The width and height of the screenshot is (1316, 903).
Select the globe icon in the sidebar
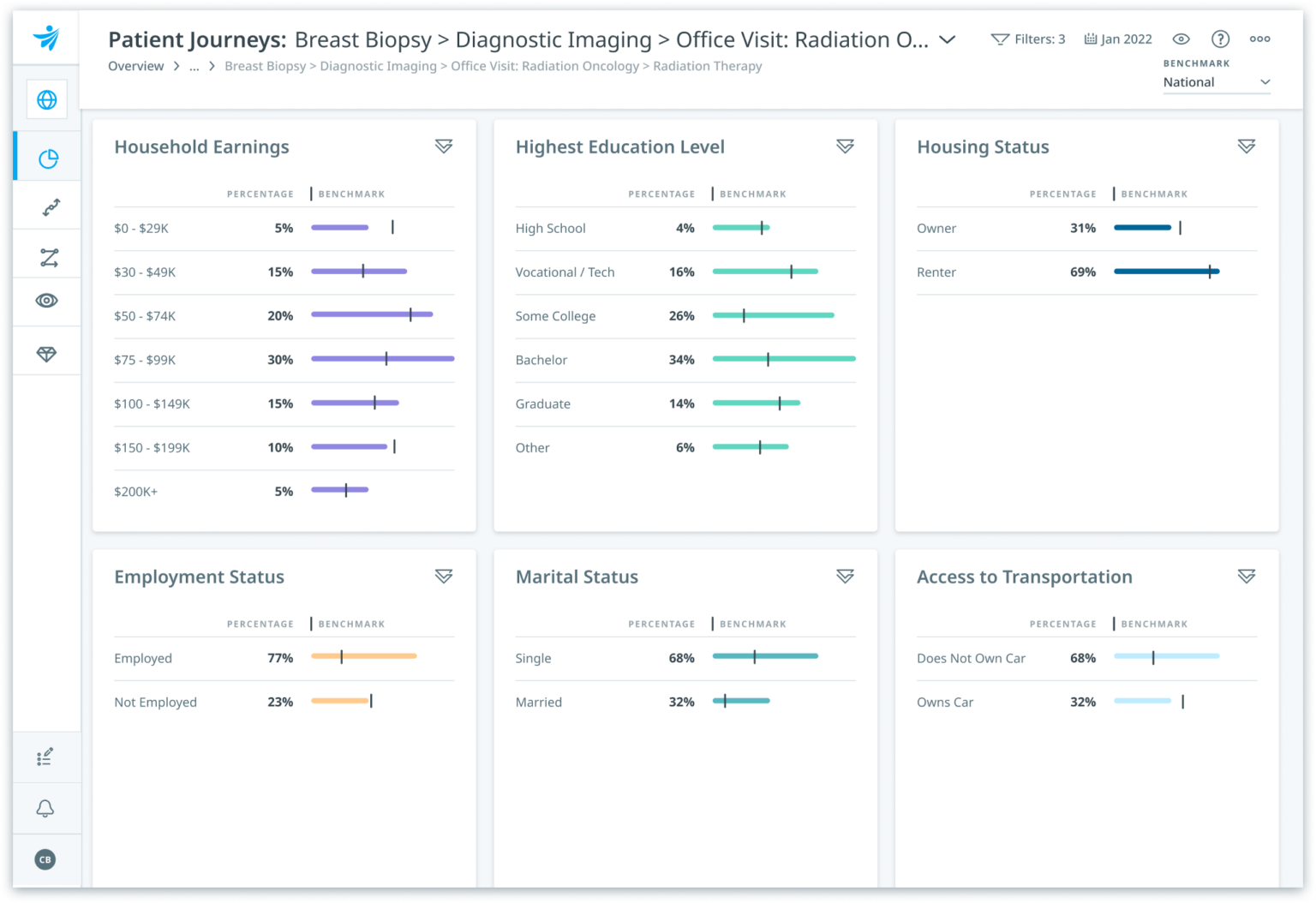pos(47,99)
